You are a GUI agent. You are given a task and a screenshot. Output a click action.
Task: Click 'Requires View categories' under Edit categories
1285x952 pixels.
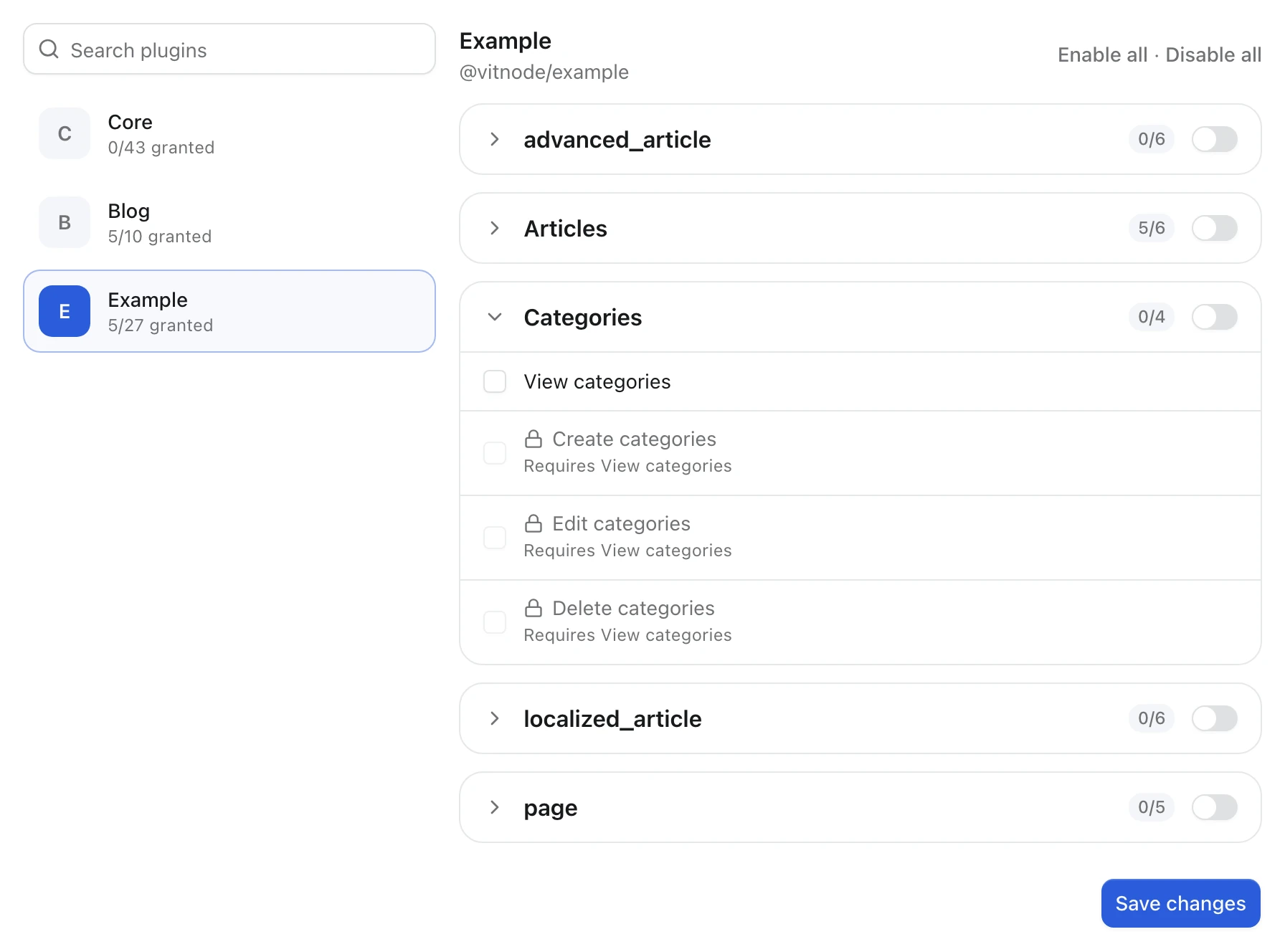628,551
